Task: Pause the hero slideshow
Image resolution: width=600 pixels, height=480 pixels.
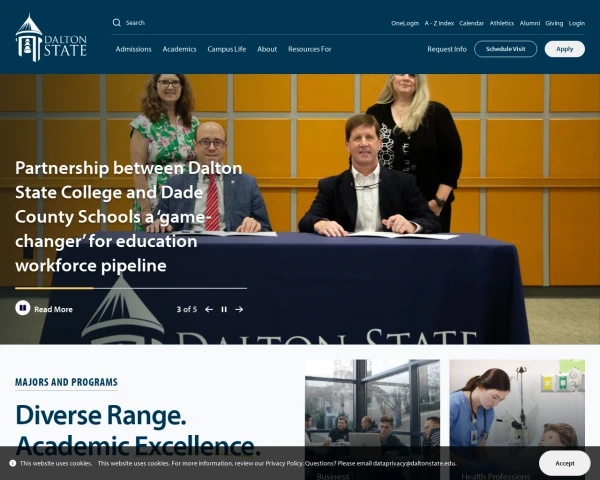Action: pos(224,309)
